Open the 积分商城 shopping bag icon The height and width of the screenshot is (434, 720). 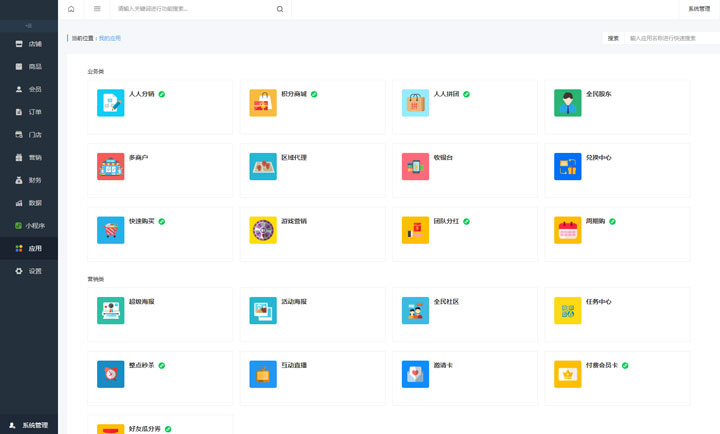pos(263,103)
